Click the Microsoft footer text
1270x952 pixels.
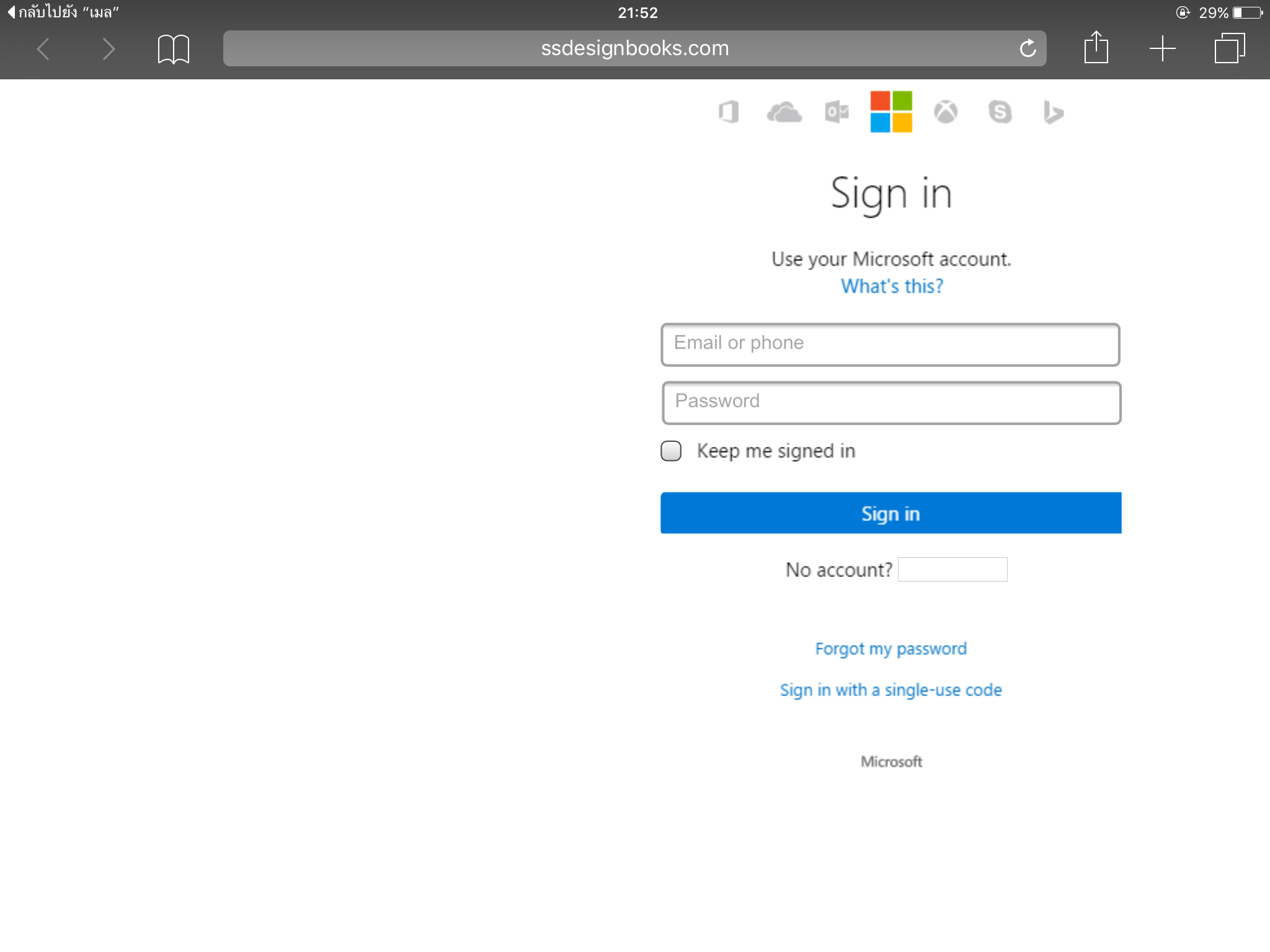(x=891, y=762)
